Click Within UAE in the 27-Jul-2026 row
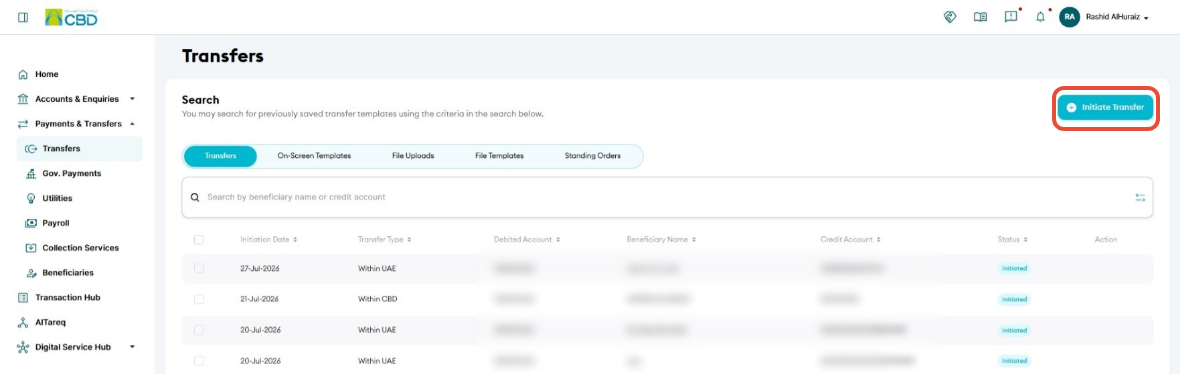Image resolution: width=1180 pixels, height=374 pixels. [377, 268]
